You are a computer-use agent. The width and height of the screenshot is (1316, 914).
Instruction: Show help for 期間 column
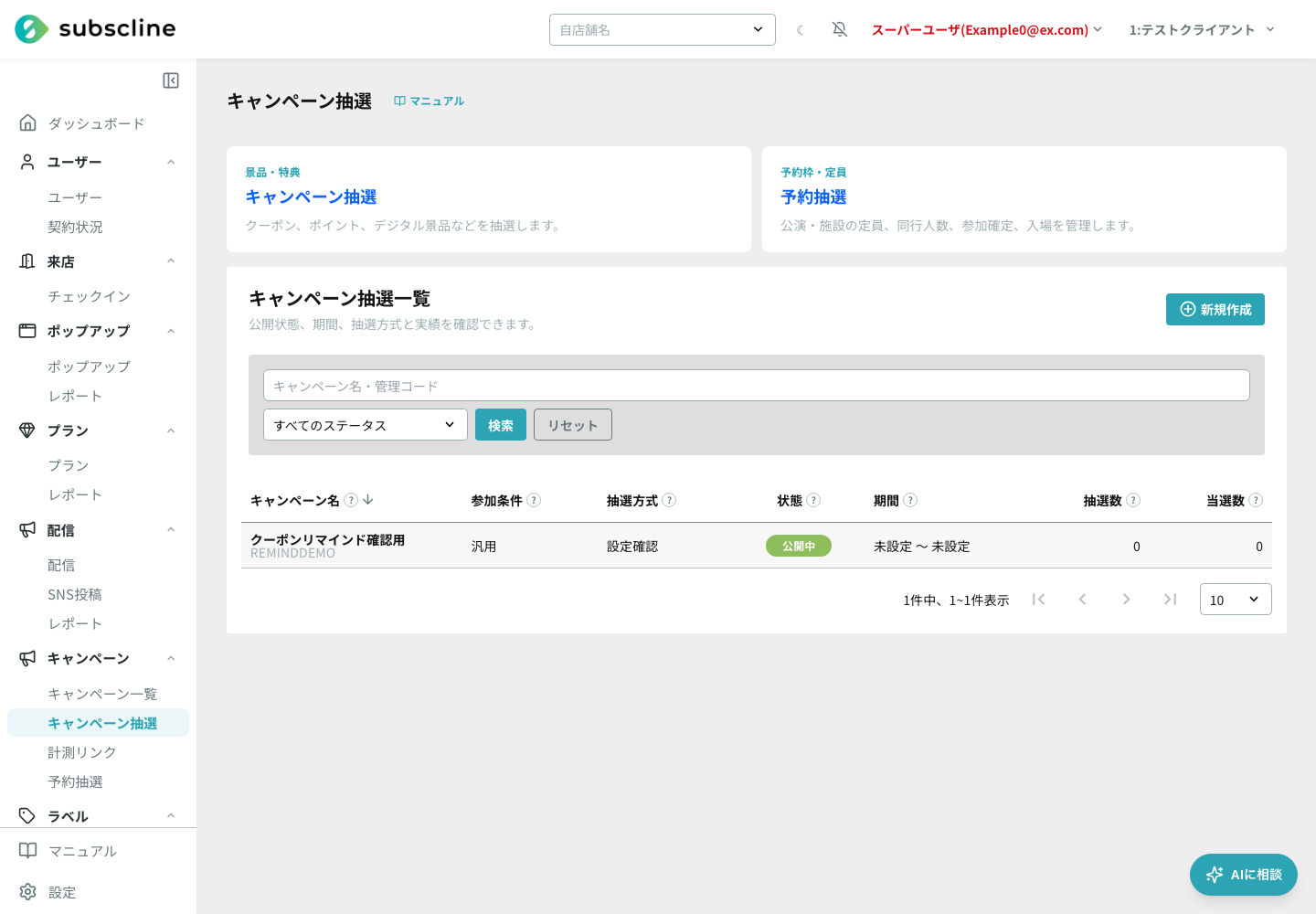tap(910, 500)
